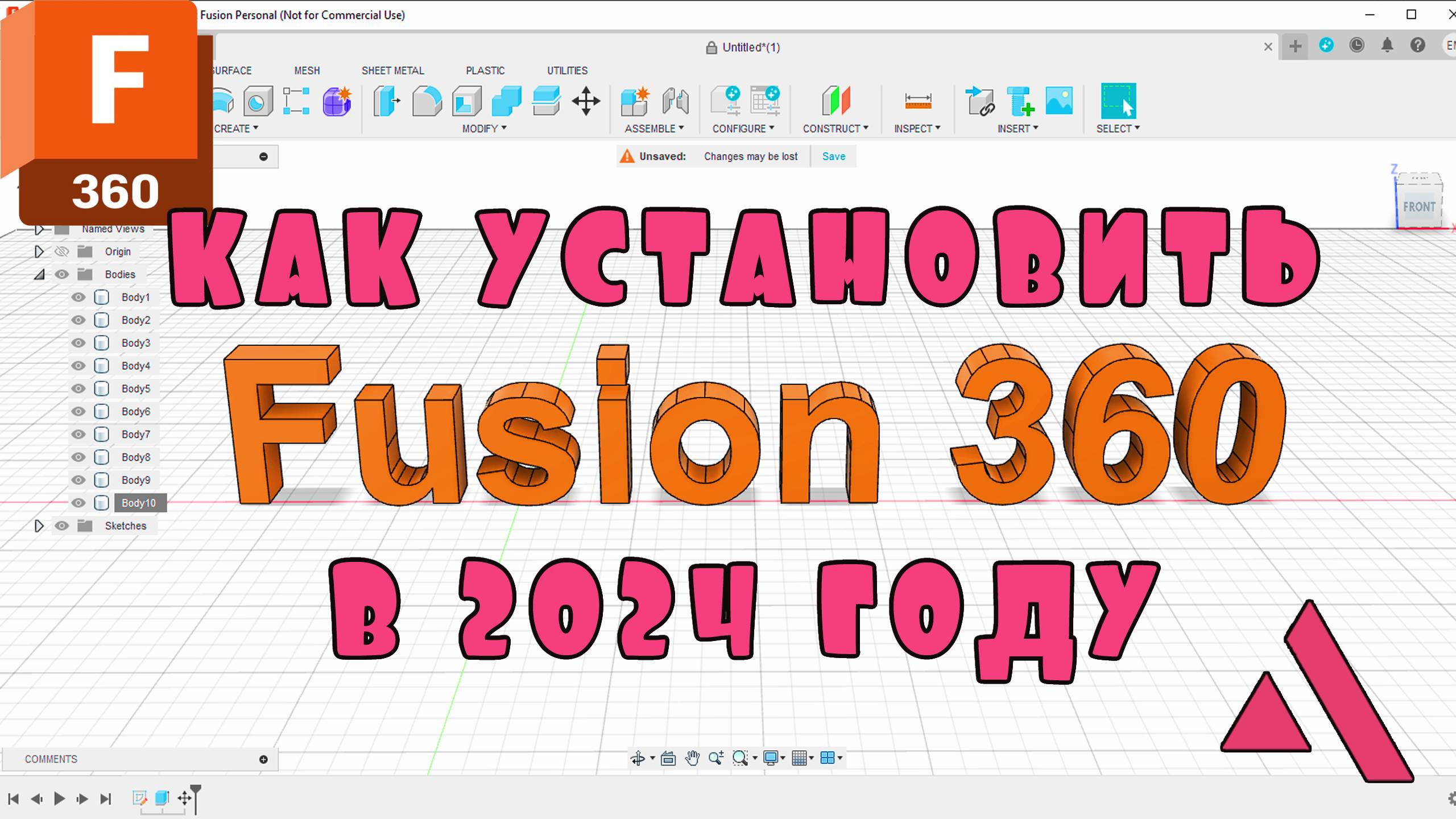Open the SELECT dropdown menu

pos(1118,129)
